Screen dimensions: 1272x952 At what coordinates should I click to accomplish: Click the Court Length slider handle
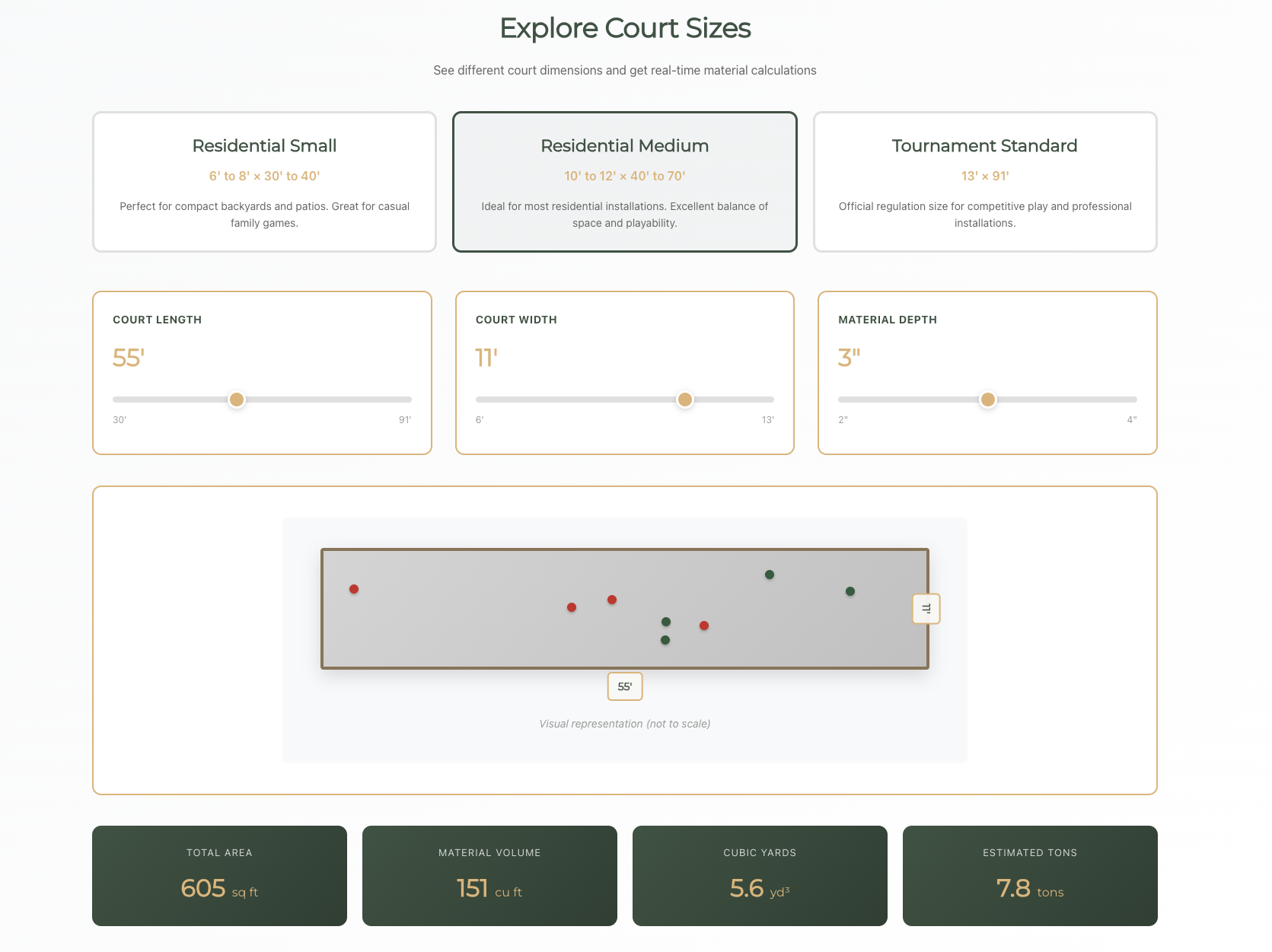pyautogui.click(x=237, y=400)
